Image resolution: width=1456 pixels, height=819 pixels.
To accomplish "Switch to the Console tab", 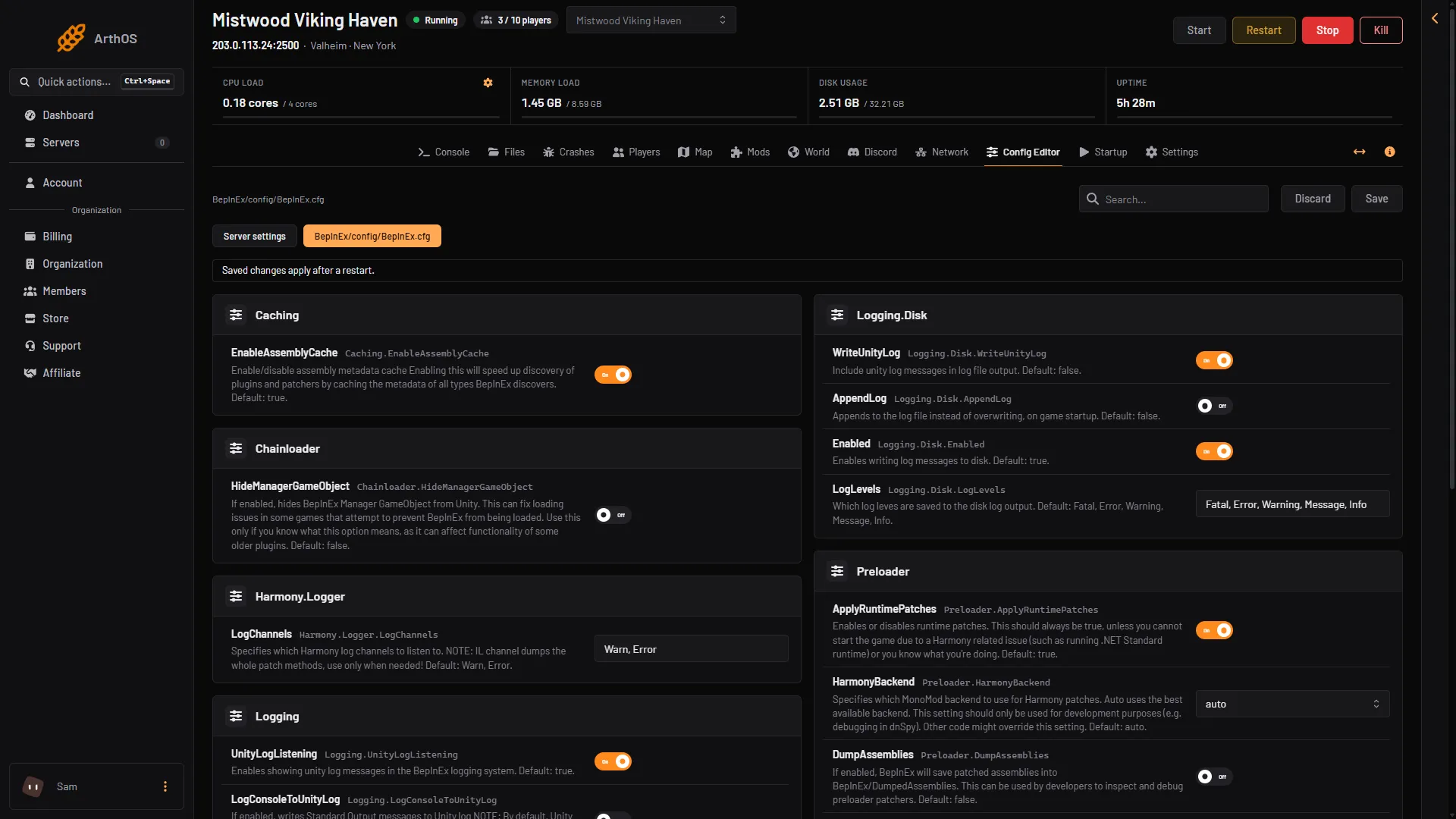I will pos(444,152).
